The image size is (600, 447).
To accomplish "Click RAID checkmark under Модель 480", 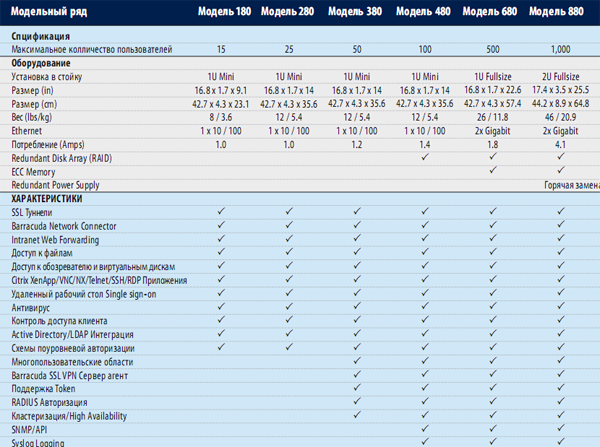I will tap(425, 157).
